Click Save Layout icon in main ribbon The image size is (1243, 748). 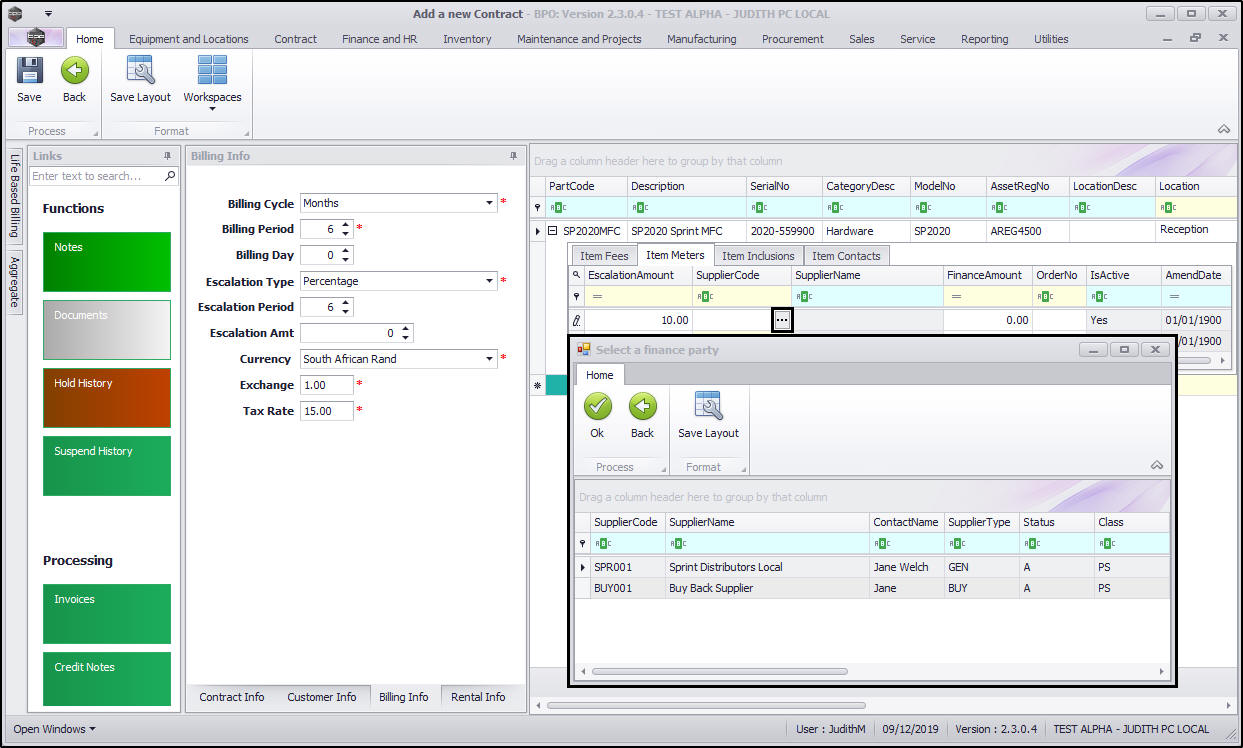click(140, 72)
